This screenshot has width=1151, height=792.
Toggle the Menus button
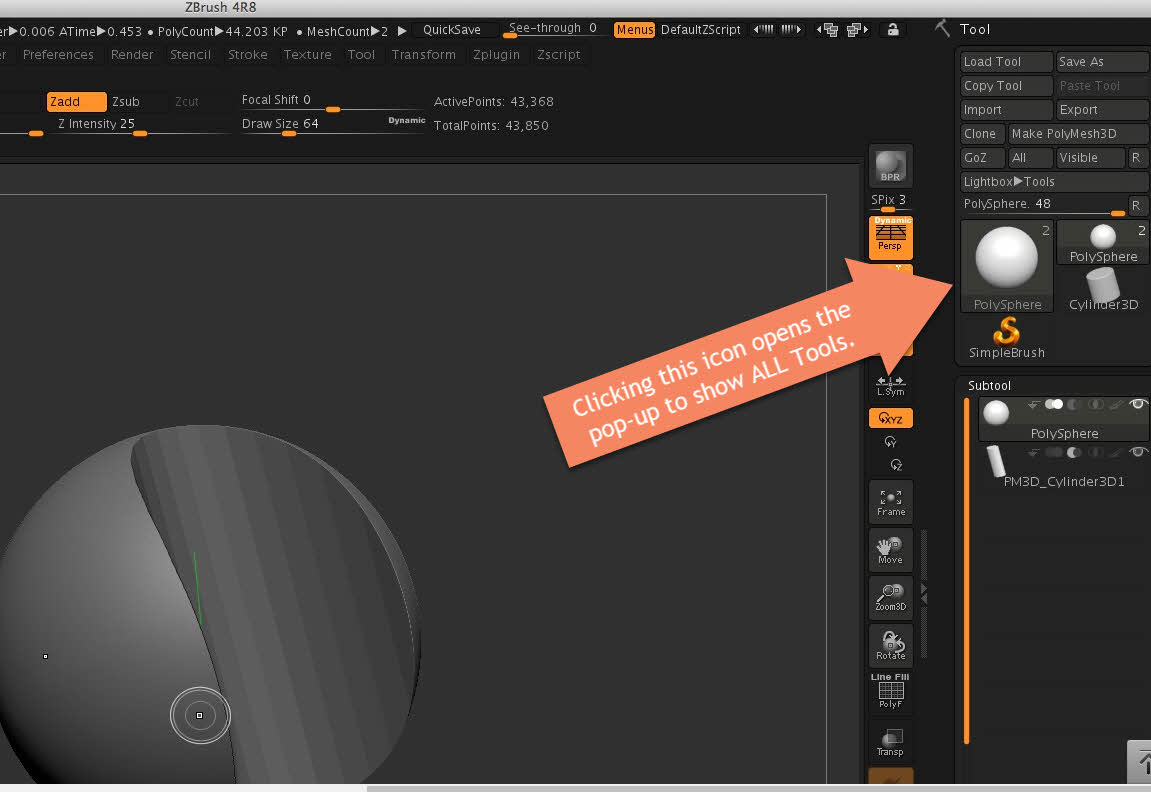point(634,30)
